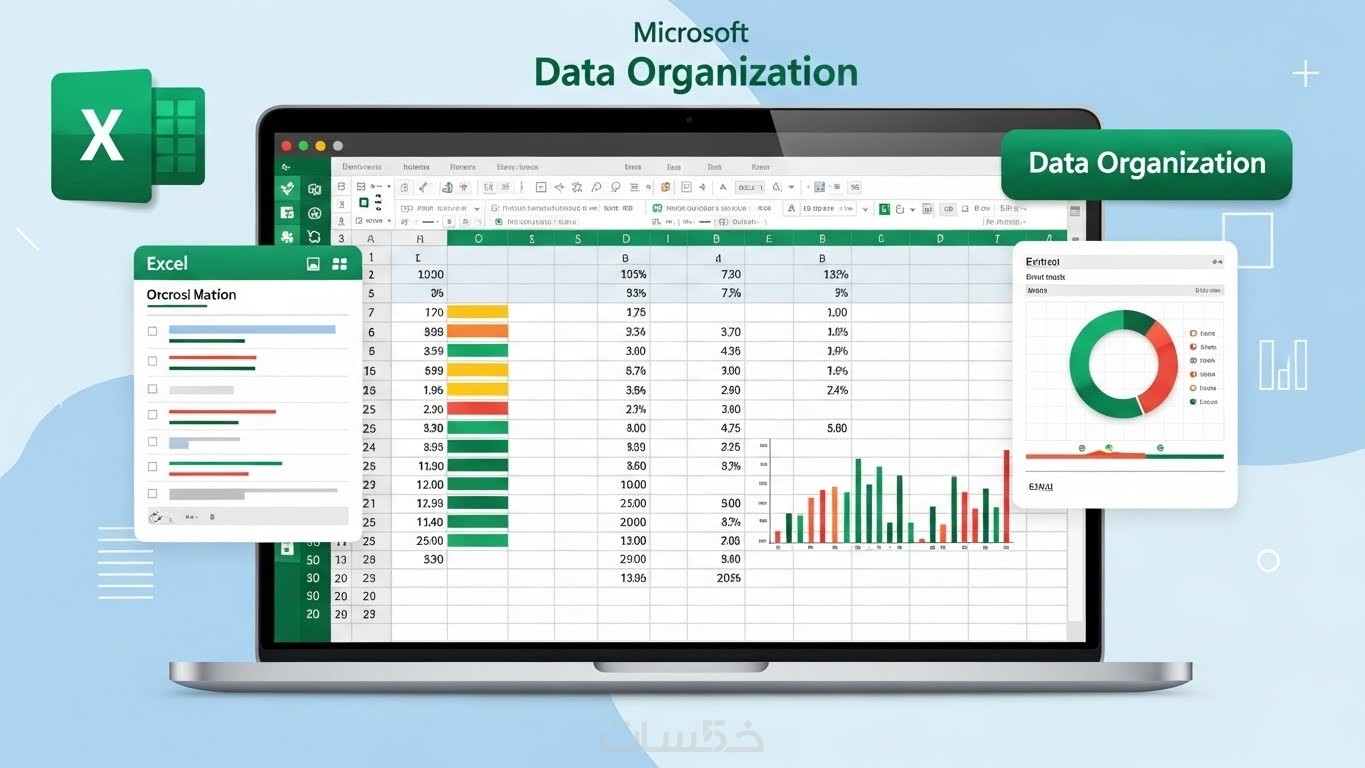Click the 'Orcrosl Mation' heading in Excel panel
Screen dimensions: 1365x768
[x=191, y=295]
